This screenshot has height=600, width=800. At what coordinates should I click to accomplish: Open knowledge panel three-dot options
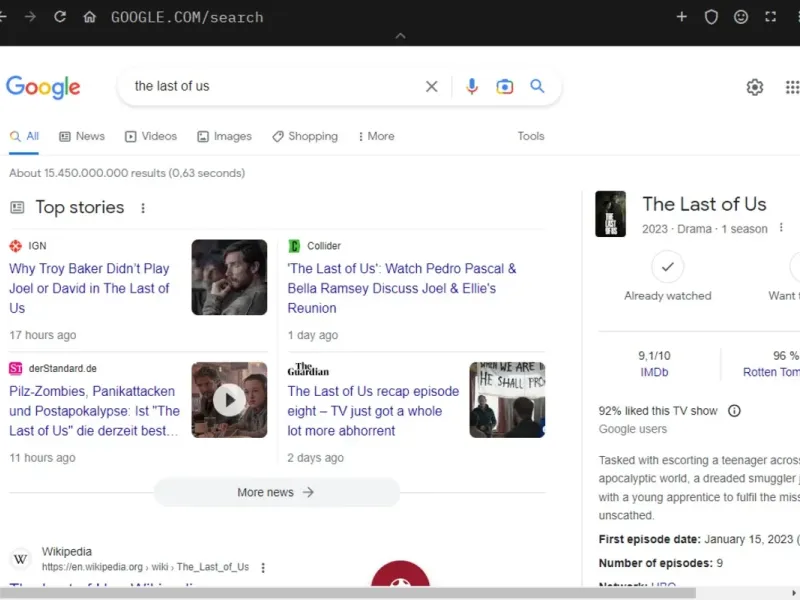781,228
